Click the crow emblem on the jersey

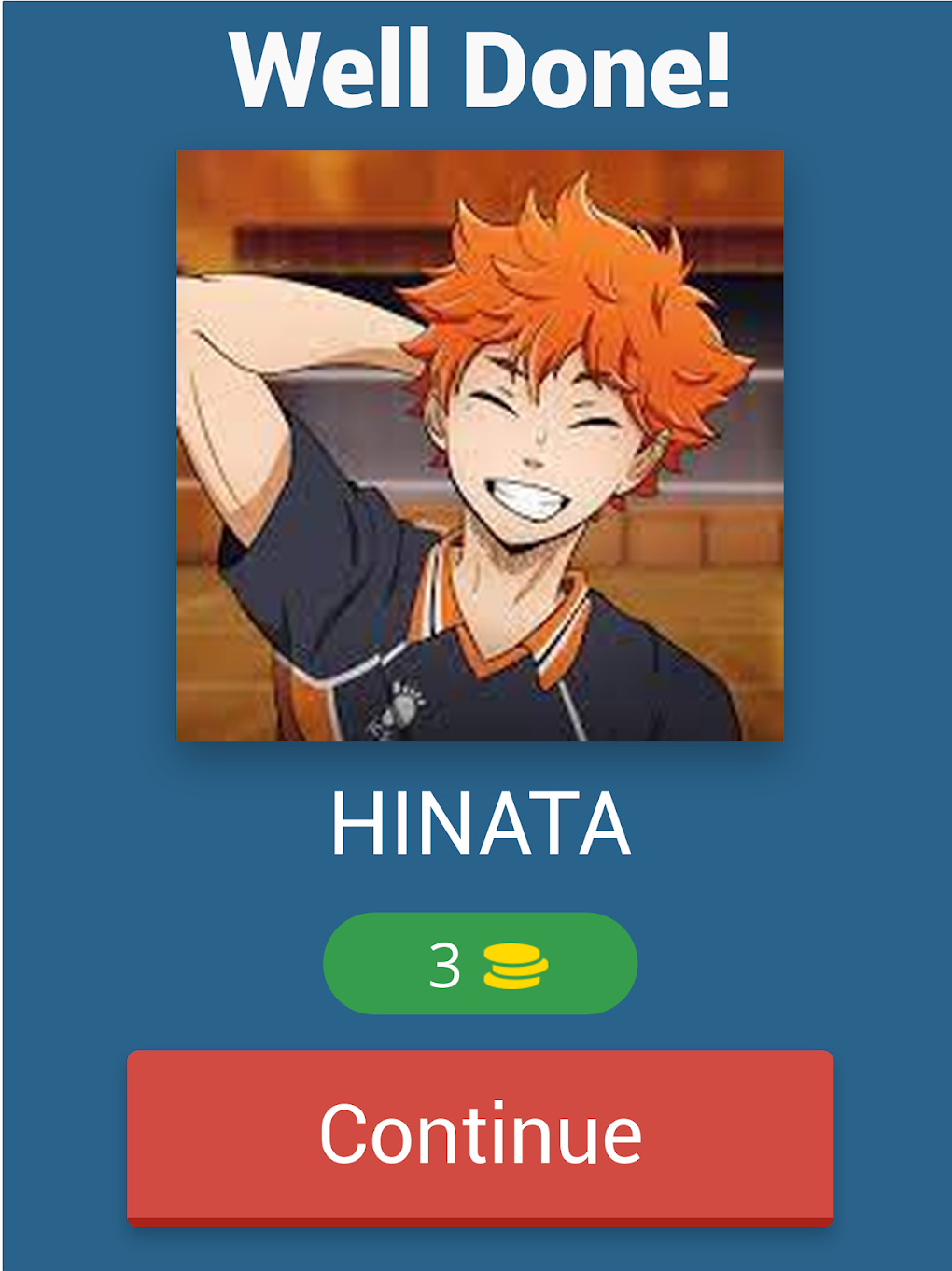point(397,709)
